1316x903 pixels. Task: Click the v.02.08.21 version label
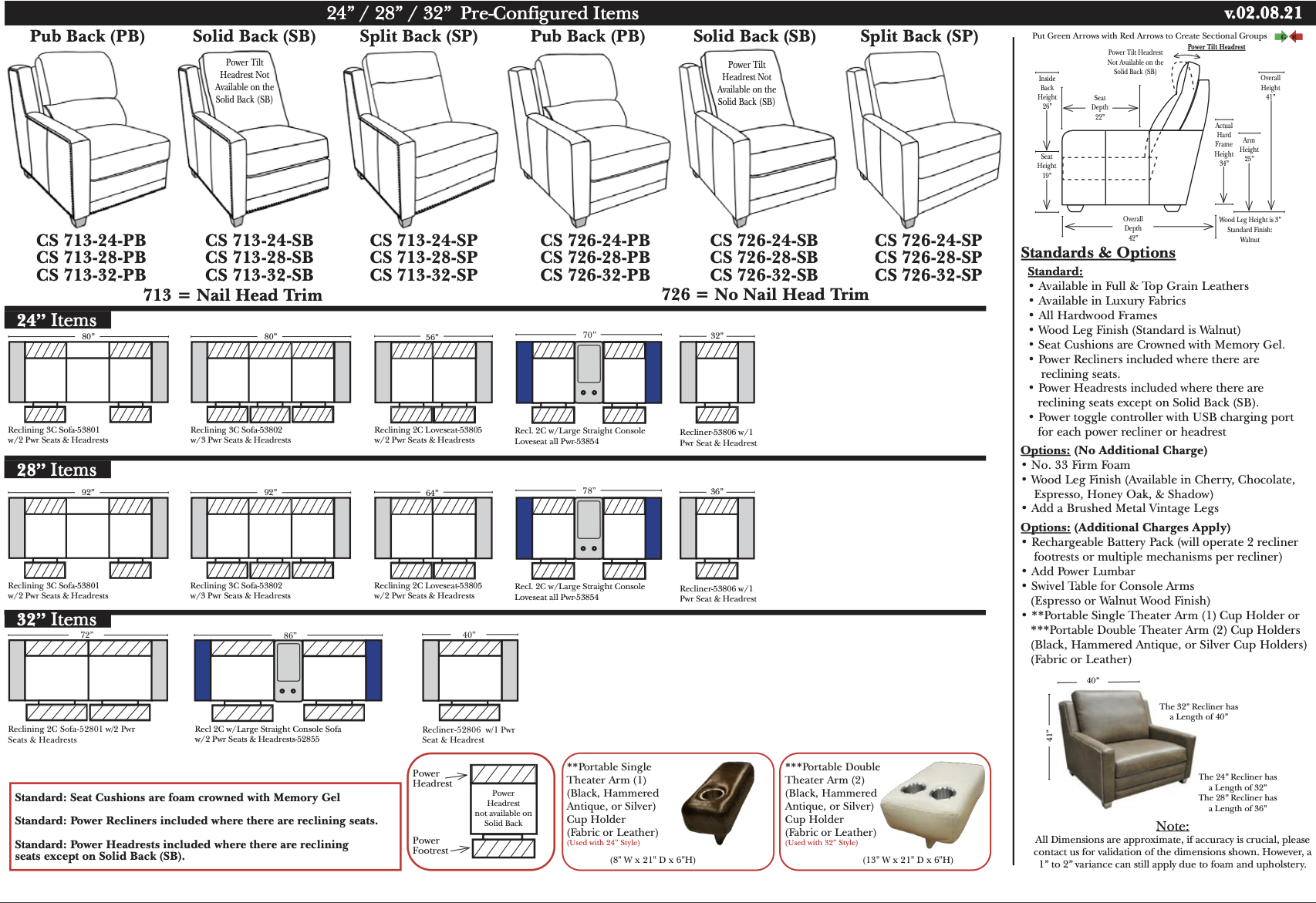1263,13
